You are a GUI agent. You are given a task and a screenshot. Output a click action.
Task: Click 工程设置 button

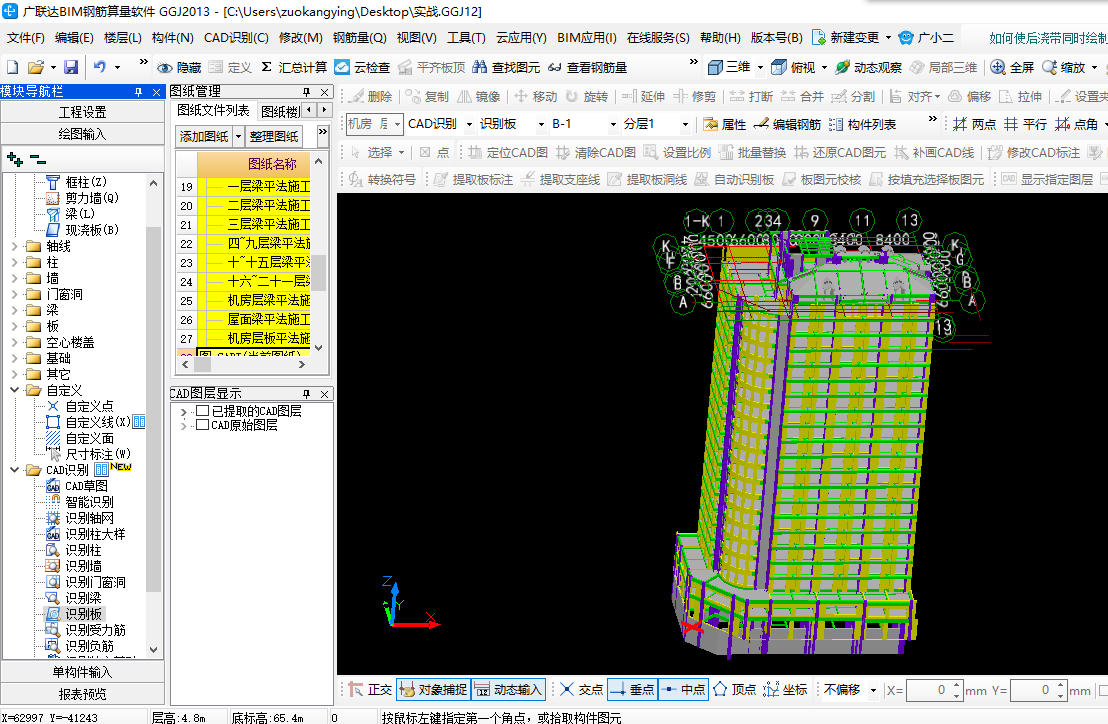[83, 112]
